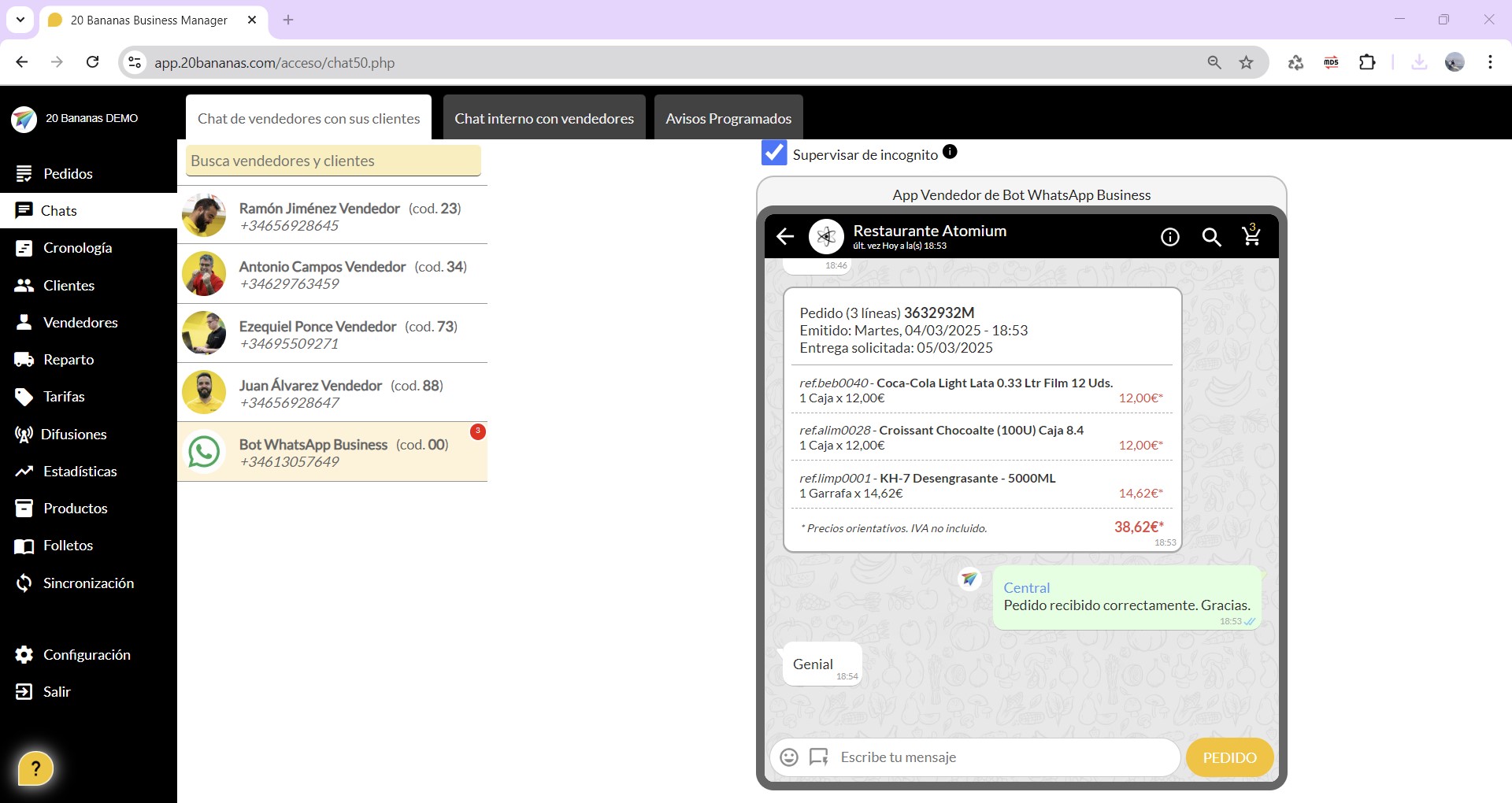1512x803 pixels.
Task: Click the yellow help question mark icon
Action: point(35,768)
